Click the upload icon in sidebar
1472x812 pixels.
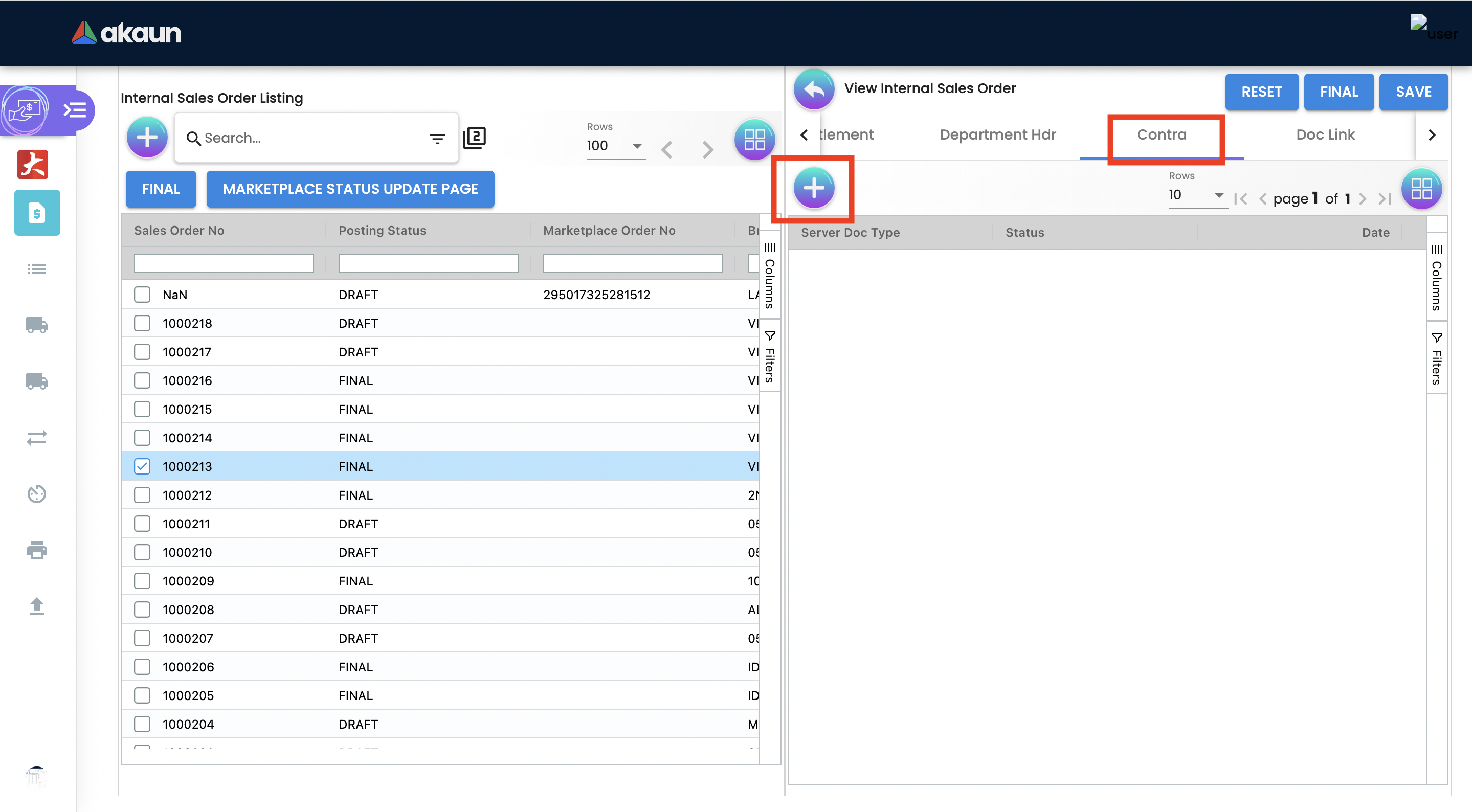click(37, 606)
